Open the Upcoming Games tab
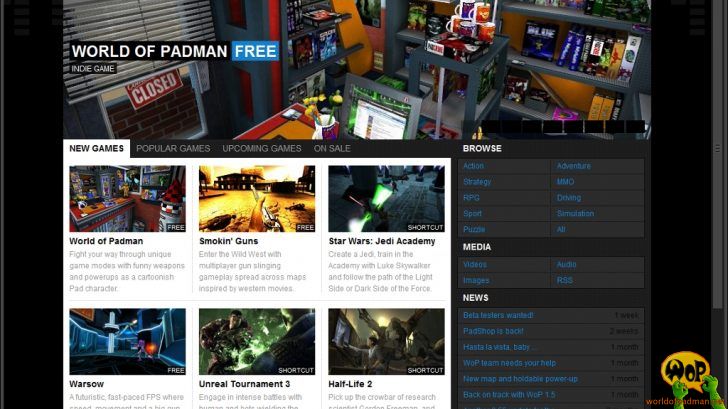 coord(262,149)
